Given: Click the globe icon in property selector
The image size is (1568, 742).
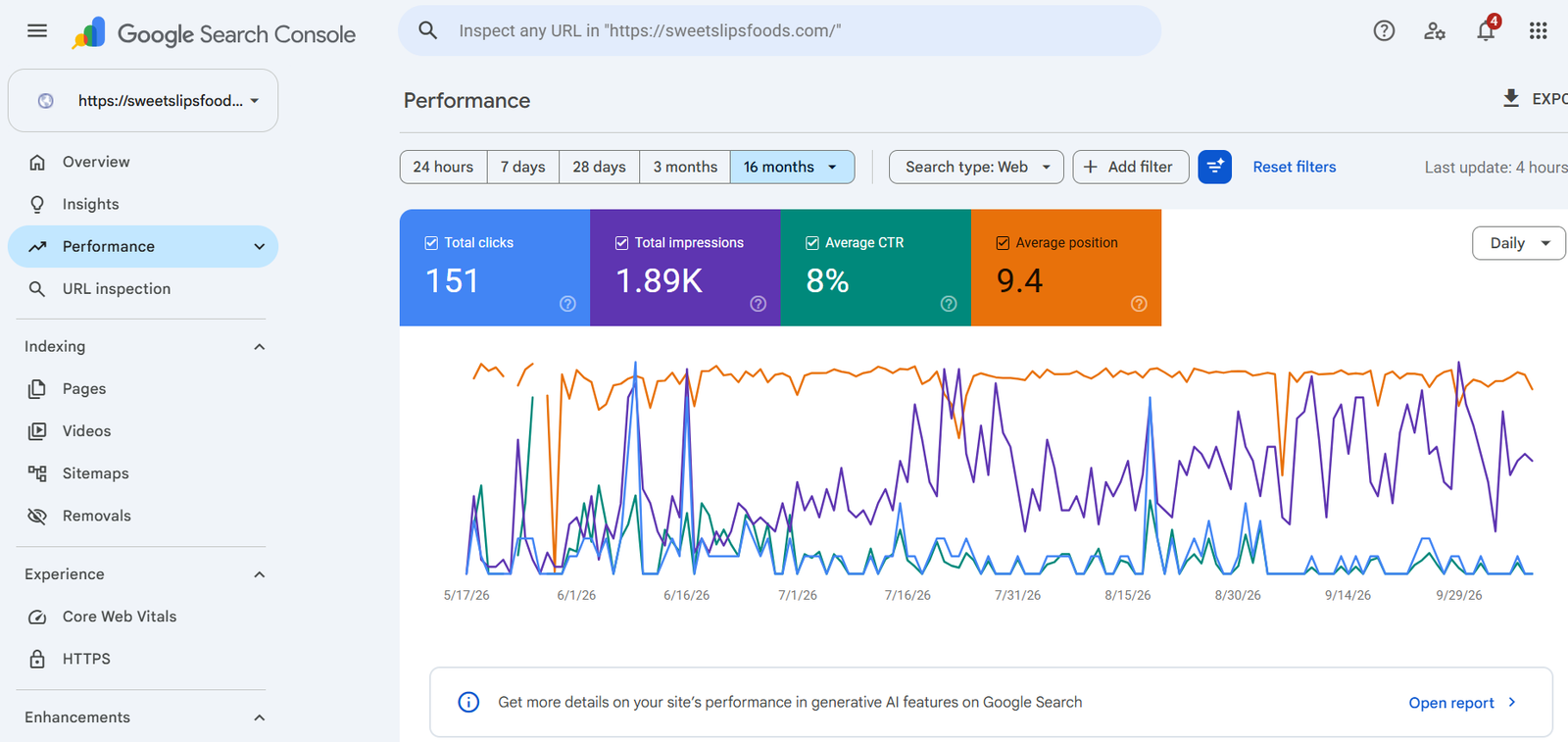Looking at the screenshot, I should [45, 100].
